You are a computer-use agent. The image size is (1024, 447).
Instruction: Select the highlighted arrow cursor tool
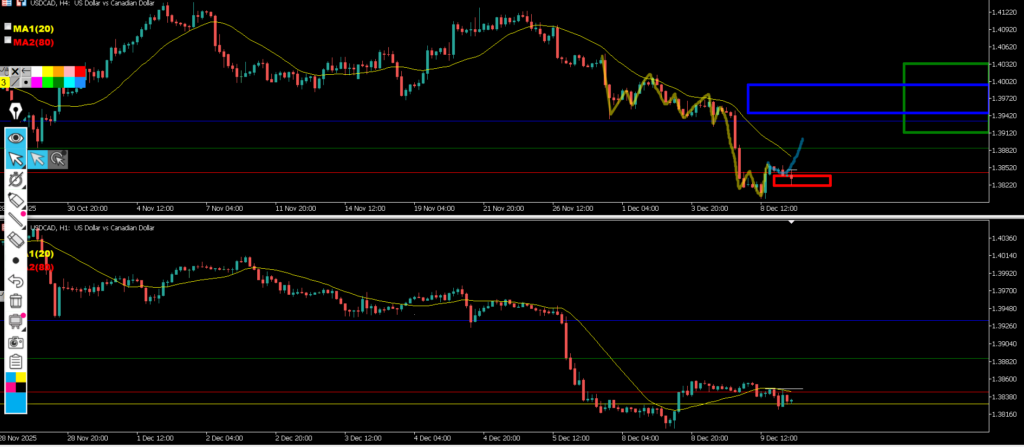point(16,158)
